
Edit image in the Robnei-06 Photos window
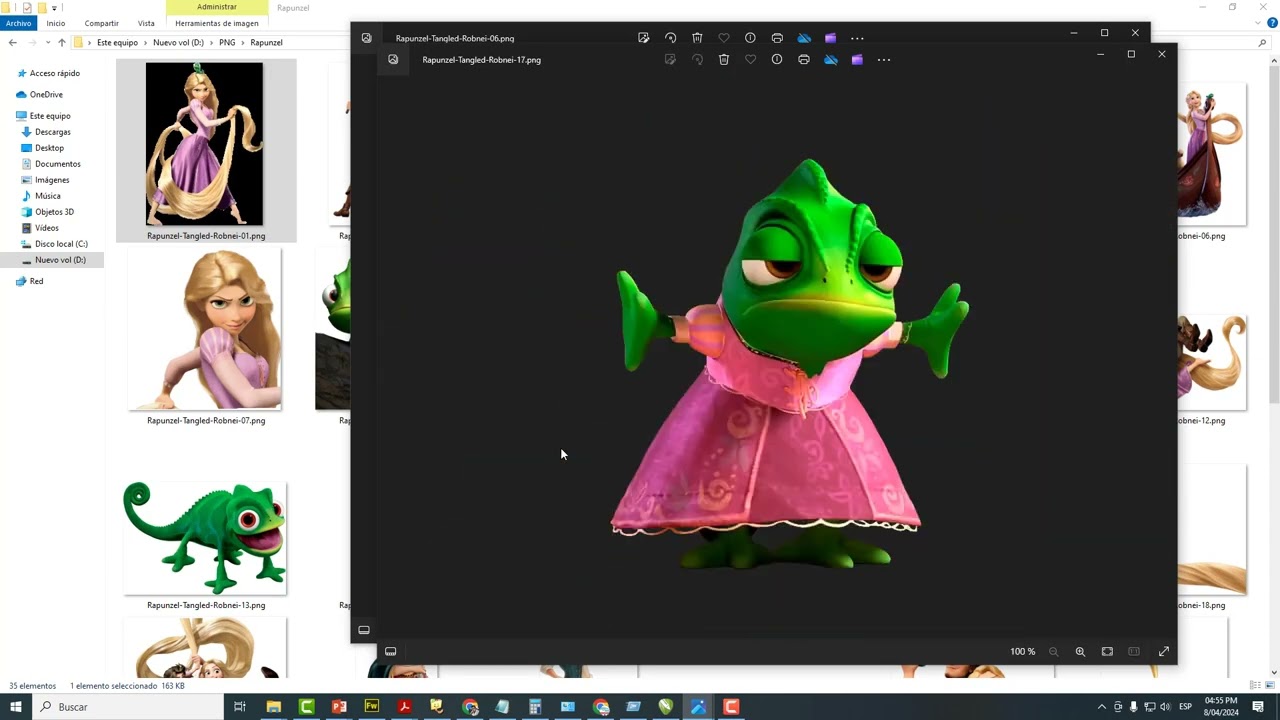pos(643,38)
